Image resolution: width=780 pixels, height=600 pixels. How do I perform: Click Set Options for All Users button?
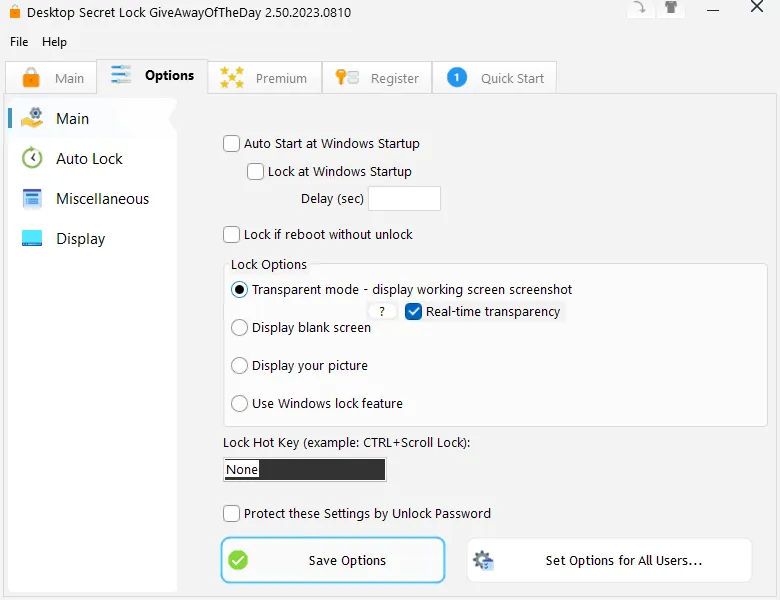coord(609,560)
